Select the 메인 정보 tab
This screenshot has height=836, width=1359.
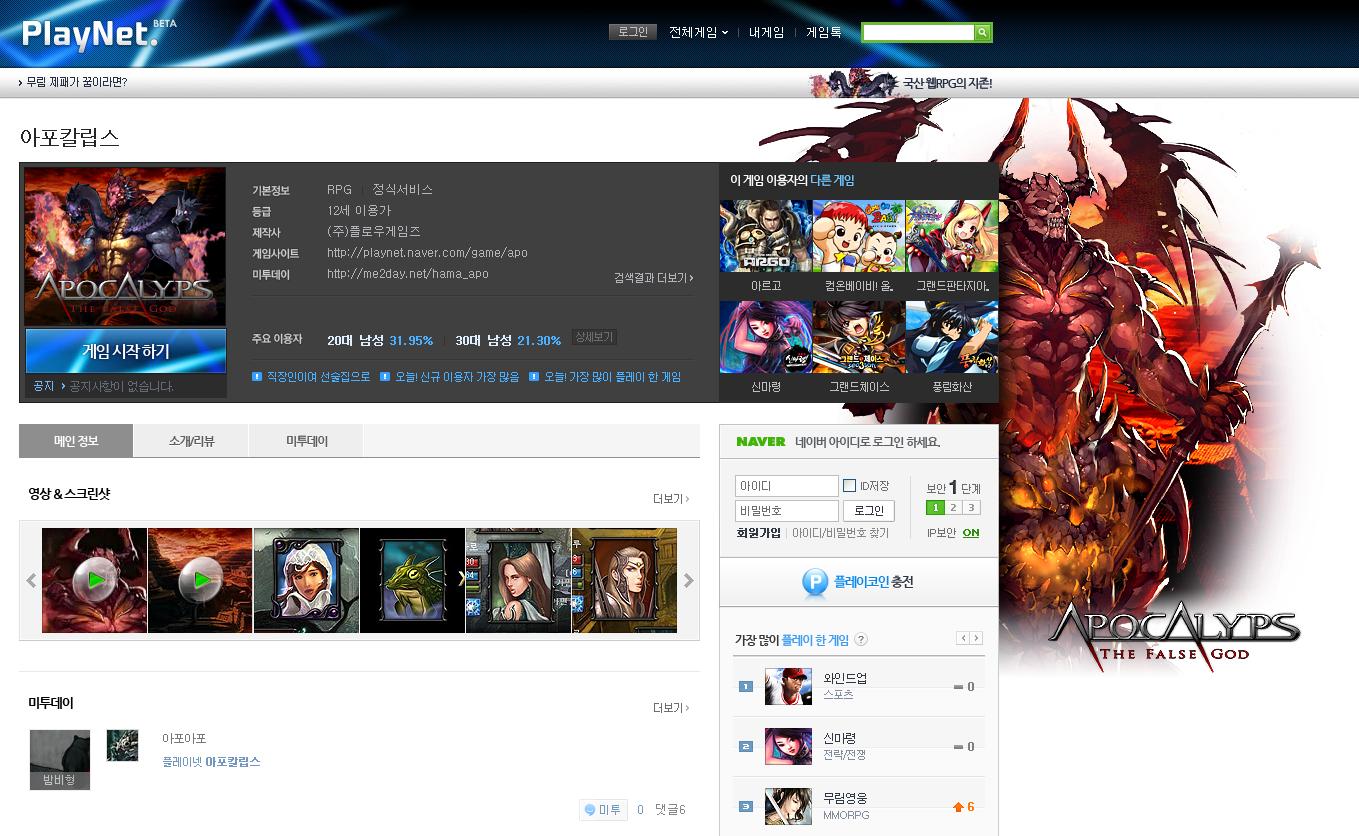pos(76,441)
